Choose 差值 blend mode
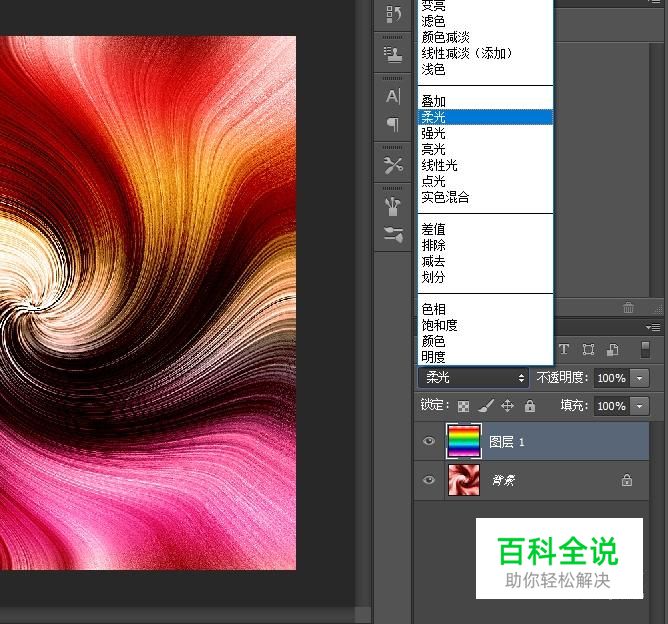 485,229
